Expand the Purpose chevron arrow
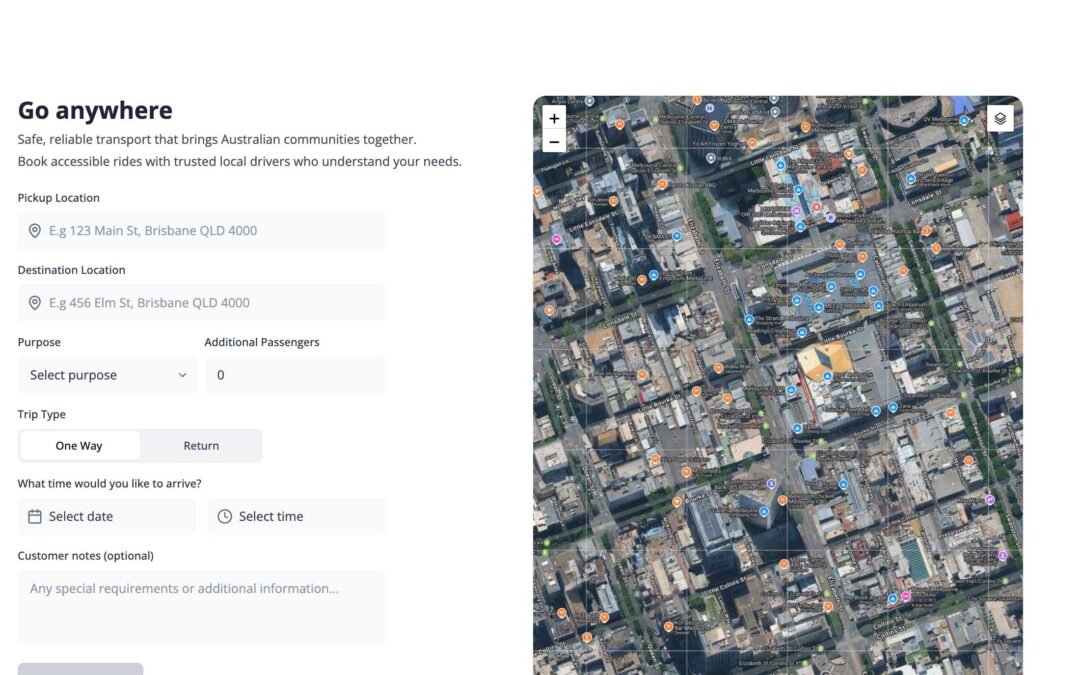 (x=183, y=375)
